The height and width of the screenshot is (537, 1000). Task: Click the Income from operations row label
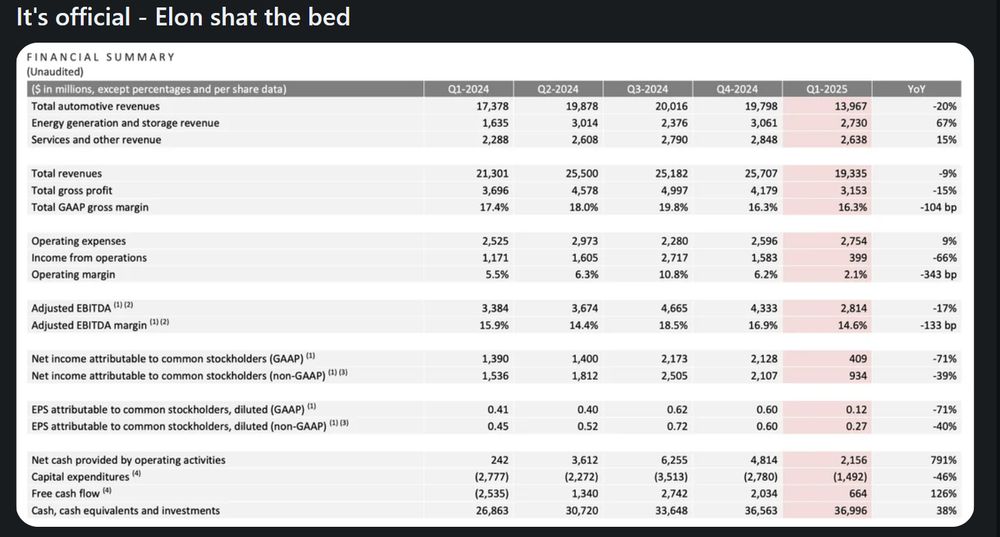pos(89,258)
